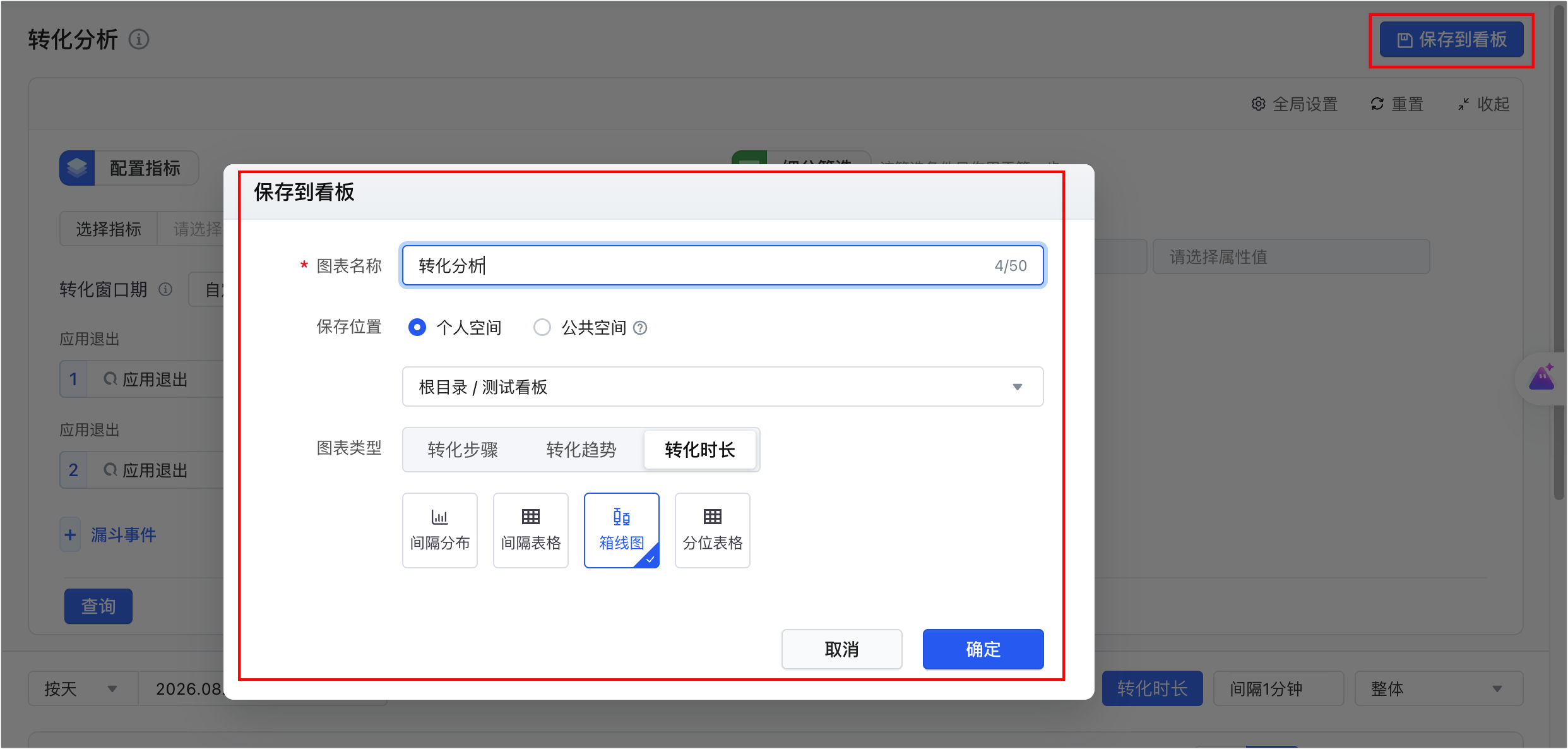
Task: Click the 配置指标 layers icon
Action: [77, 168]
